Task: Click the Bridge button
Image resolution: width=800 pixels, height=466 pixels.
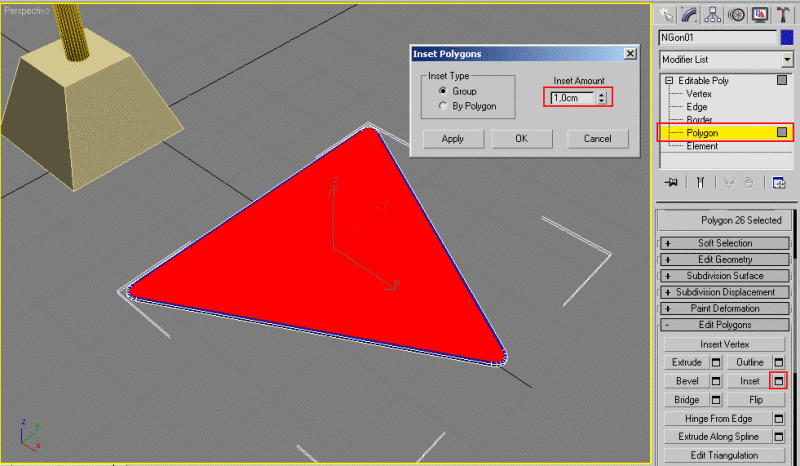Action: pyautogui.click(x=686, y=400)
